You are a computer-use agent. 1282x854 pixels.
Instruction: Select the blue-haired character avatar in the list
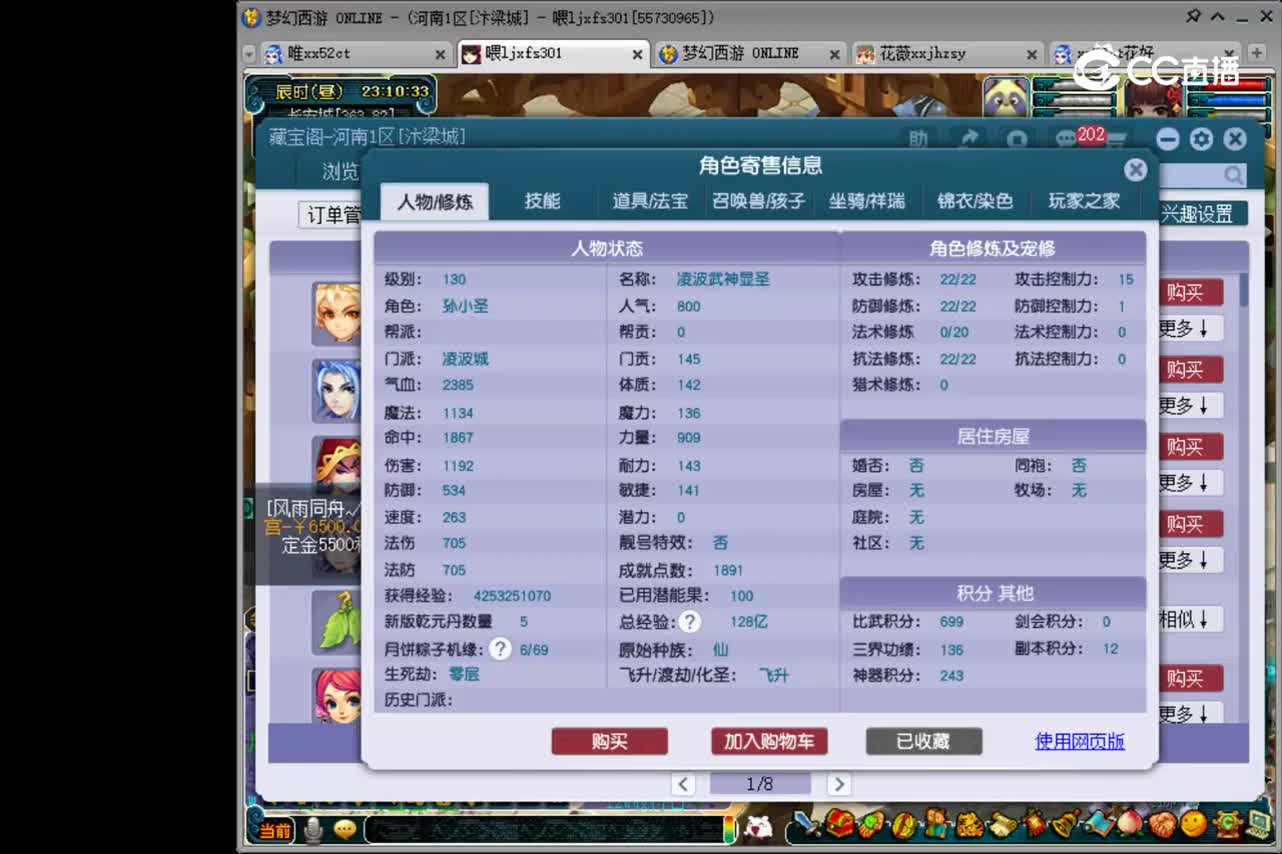coord(336,390)
